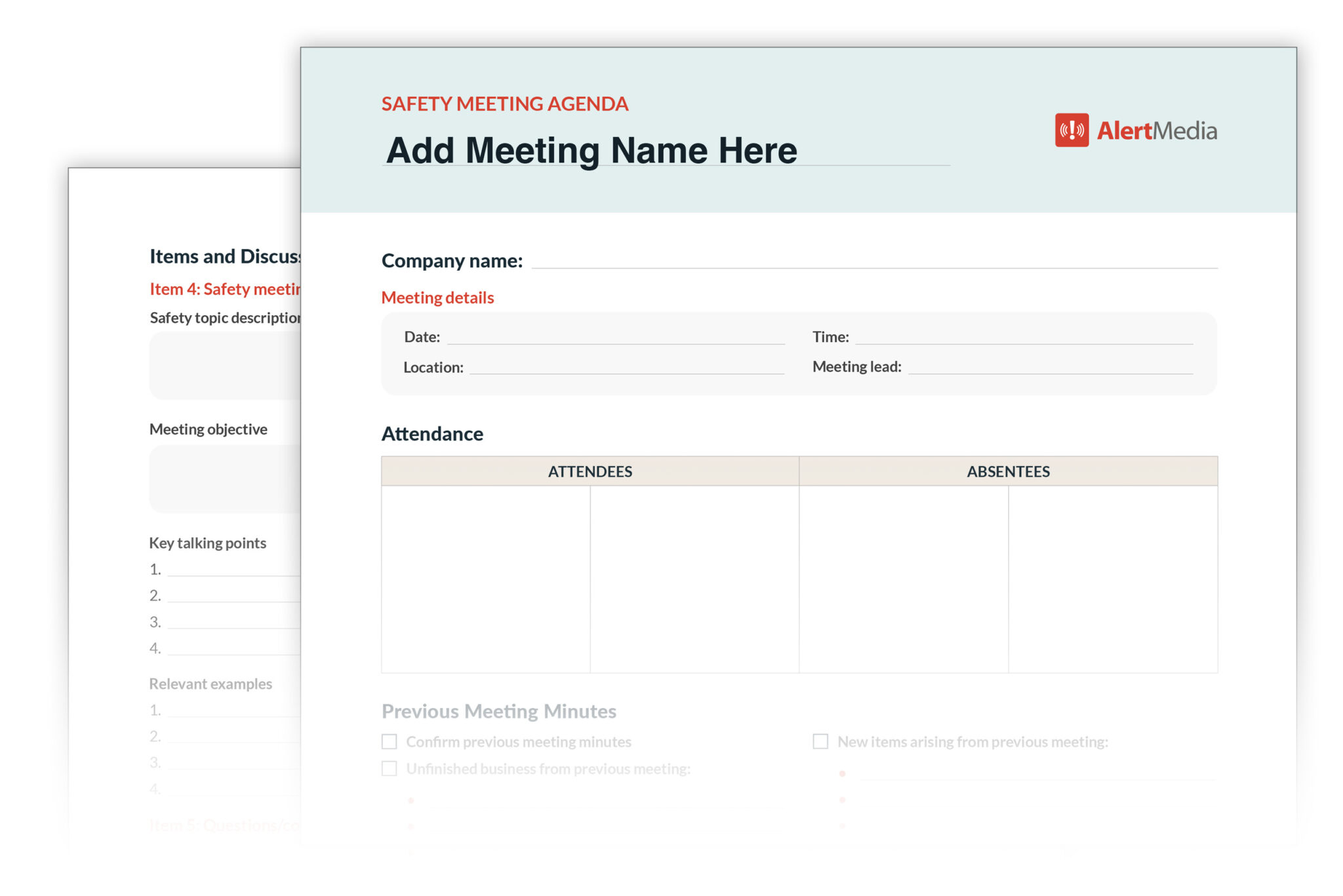The width and height of the screenshot is (1343, 896).
Task: Click the AlertMedia brand name text
Action: point(1157,130)
